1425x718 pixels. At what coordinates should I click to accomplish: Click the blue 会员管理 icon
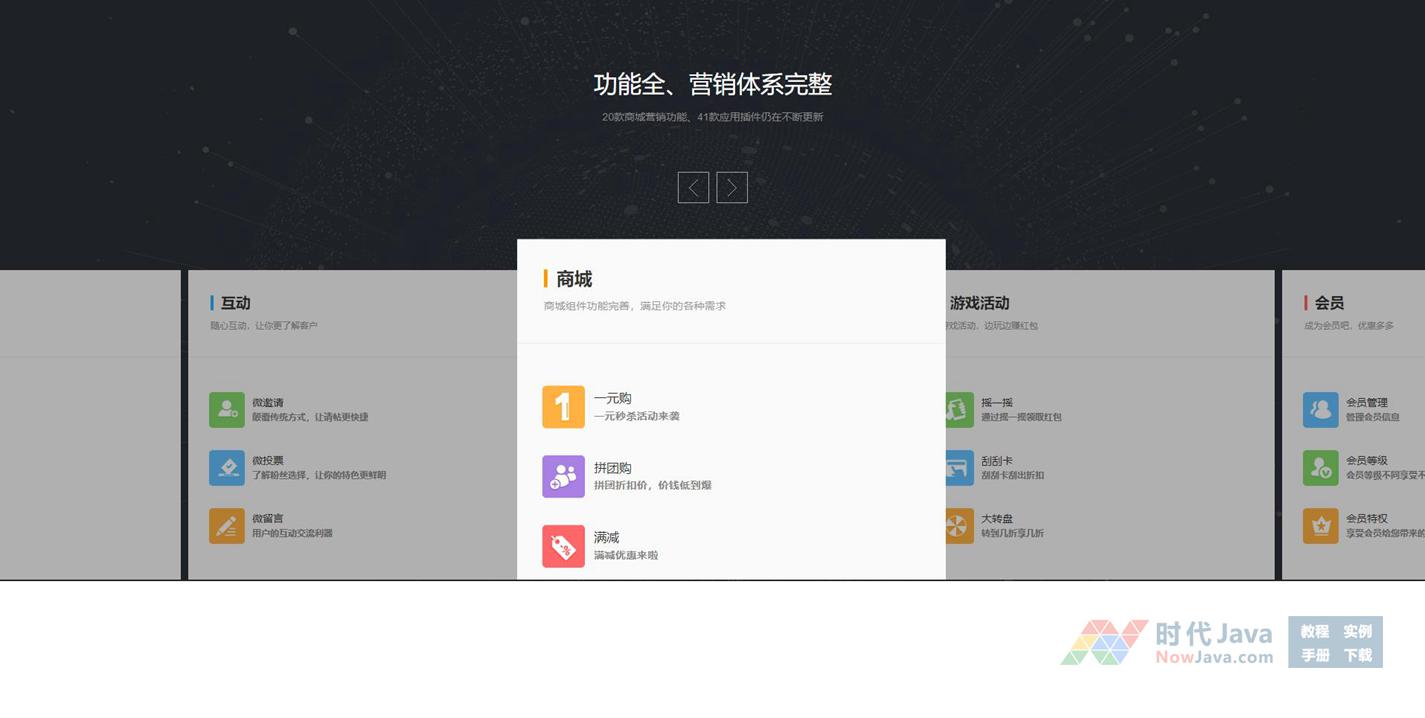pos(1320,410)
